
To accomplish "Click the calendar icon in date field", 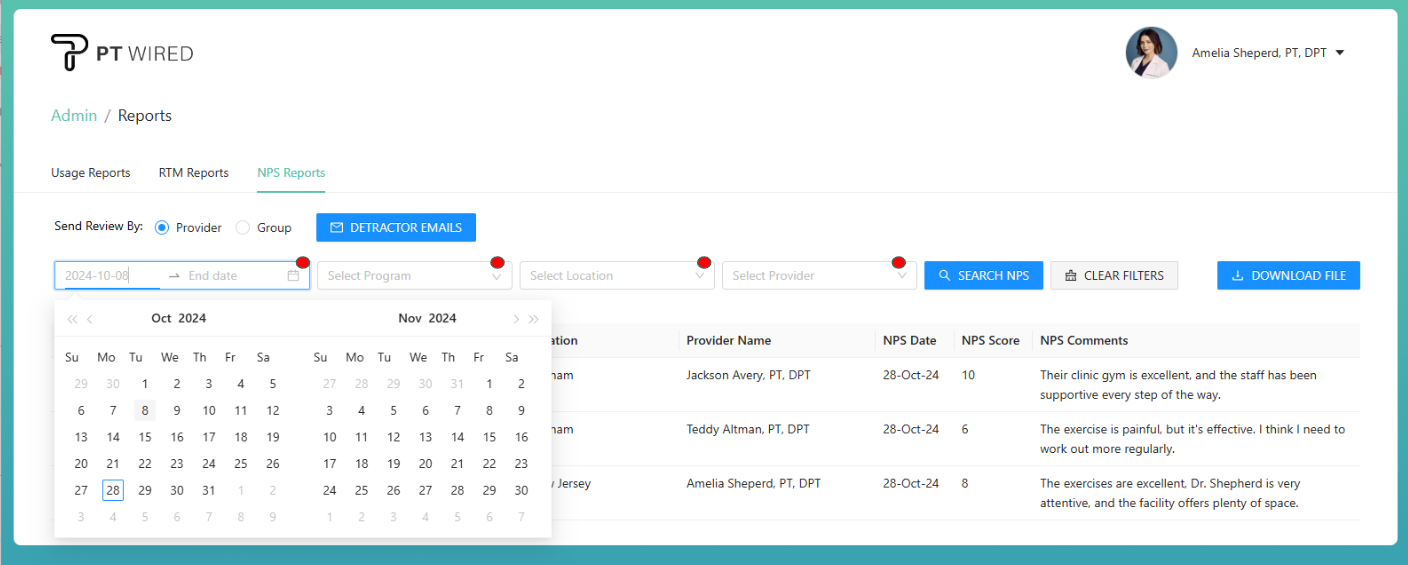I will tap(293, 276).
